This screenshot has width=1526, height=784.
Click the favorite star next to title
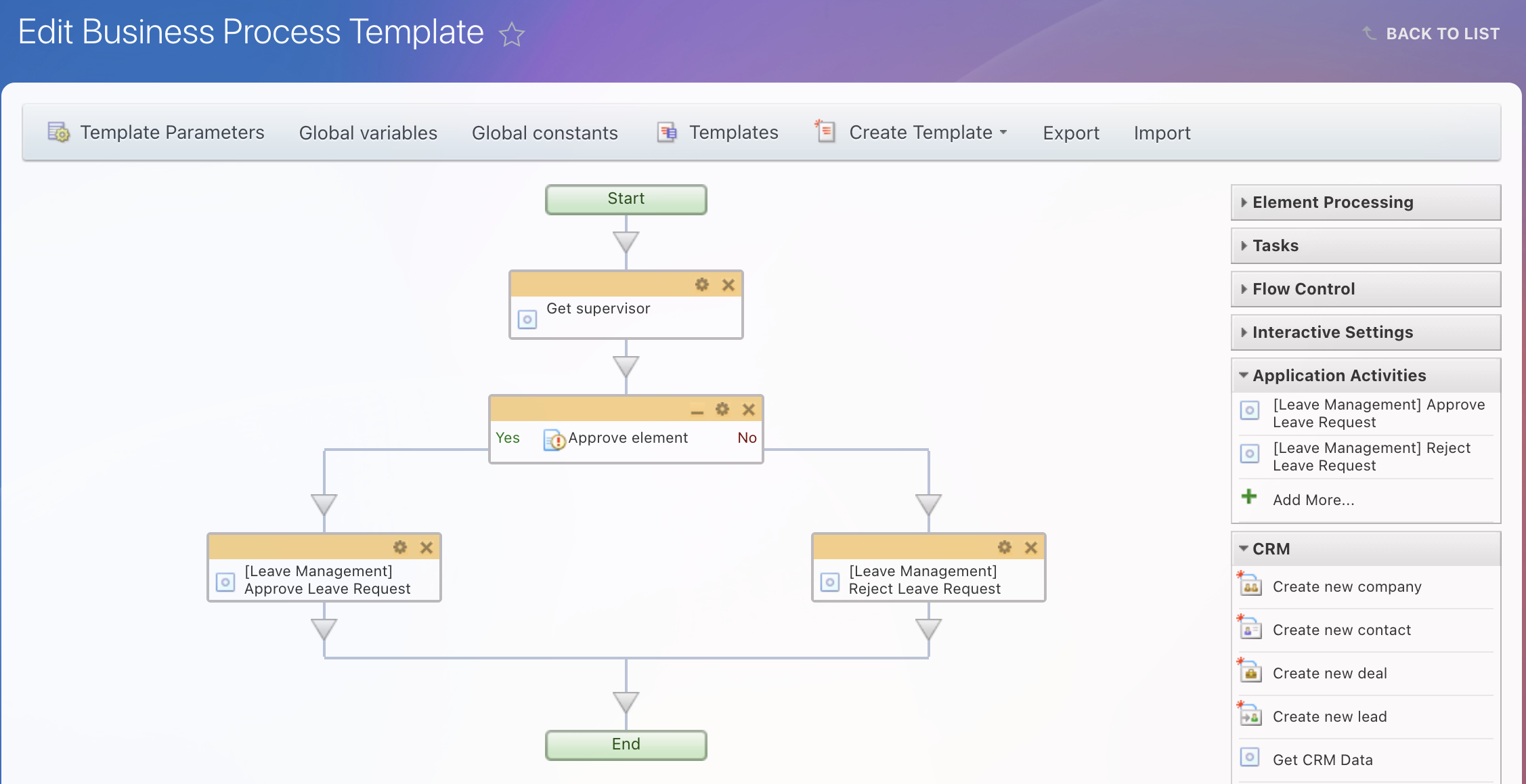pyautogui.click(x=512, y=35)
